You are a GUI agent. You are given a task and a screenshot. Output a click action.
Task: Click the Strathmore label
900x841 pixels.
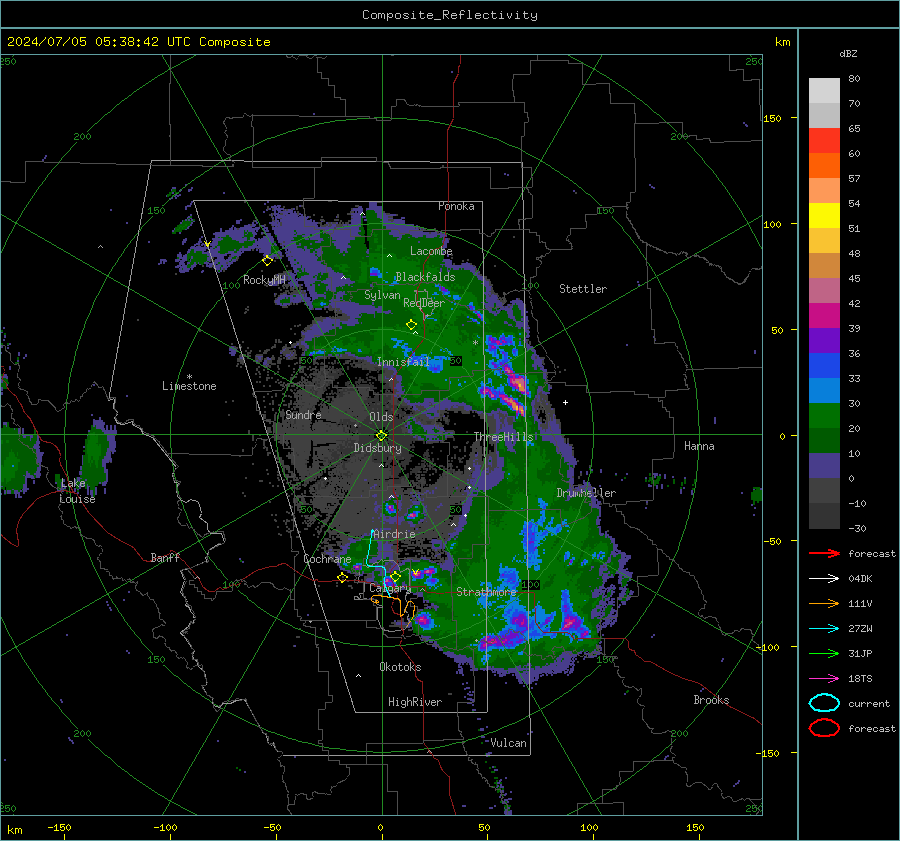[486, 592]
